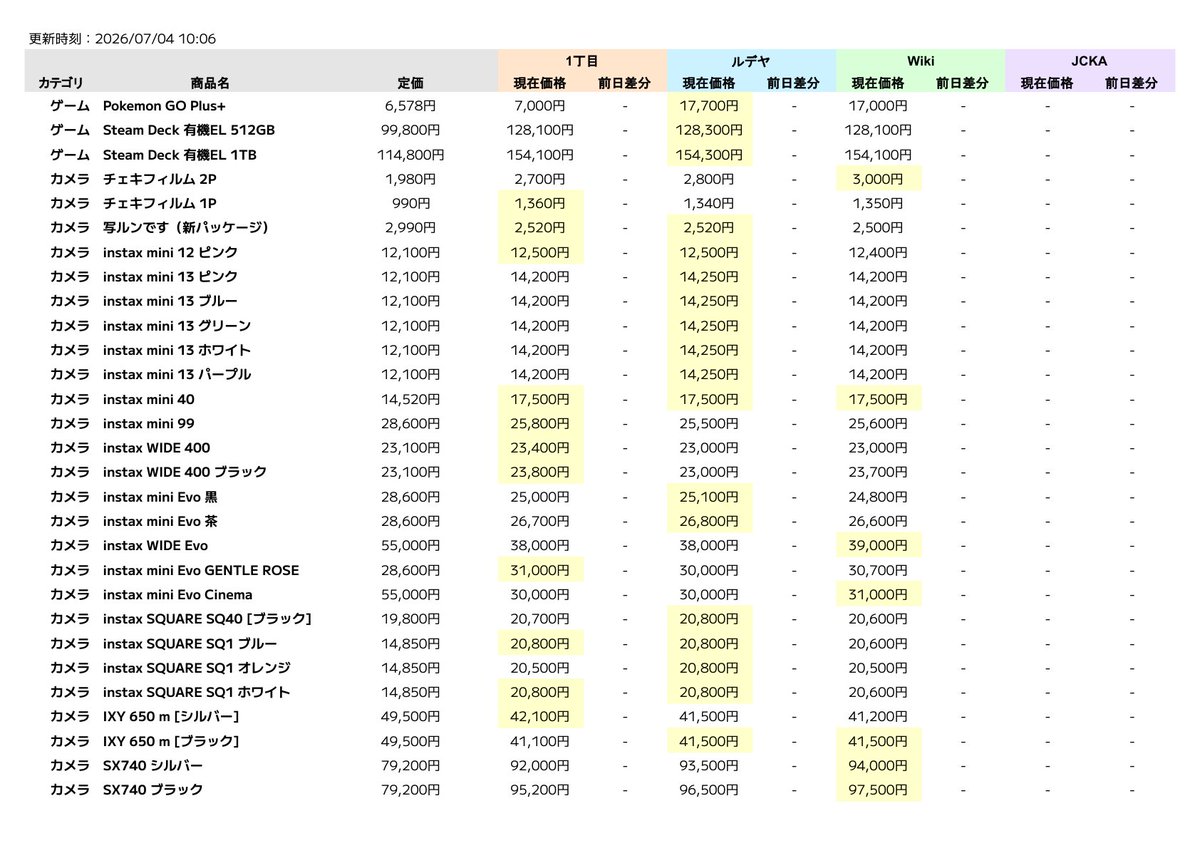This screenshot has width=1200, height=848.
Task: Click the 定価 column header
Action: pos(410,83)
